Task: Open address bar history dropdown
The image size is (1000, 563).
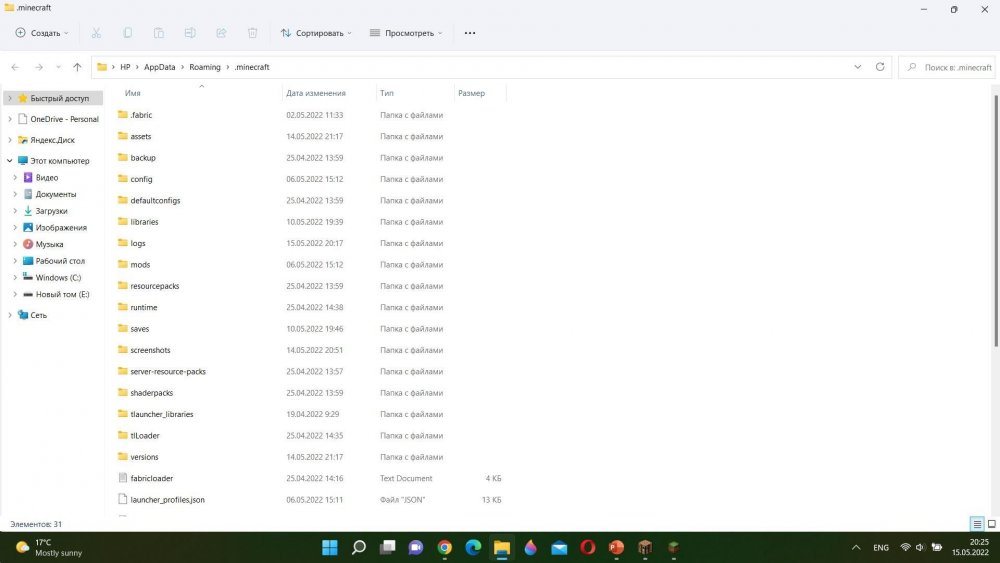Action: (x=858, y=67)
